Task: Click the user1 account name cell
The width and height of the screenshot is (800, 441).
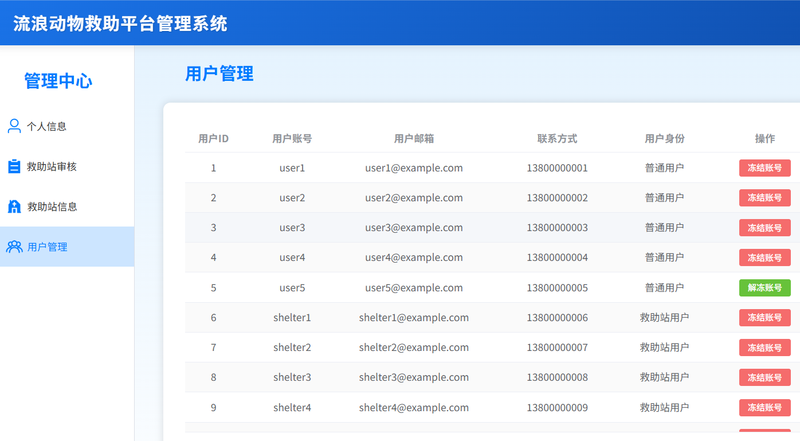Action: [292, 168]
